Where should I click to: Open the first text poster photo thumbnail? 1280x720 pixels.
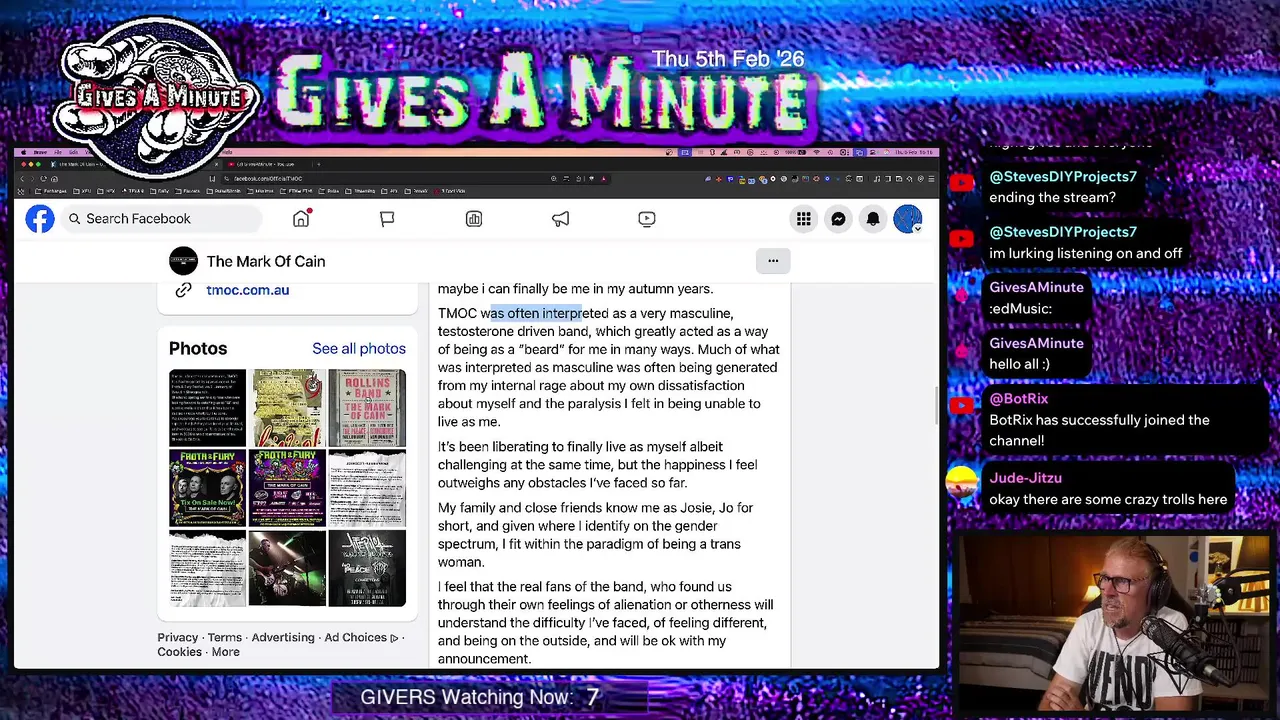pos(207,408)
